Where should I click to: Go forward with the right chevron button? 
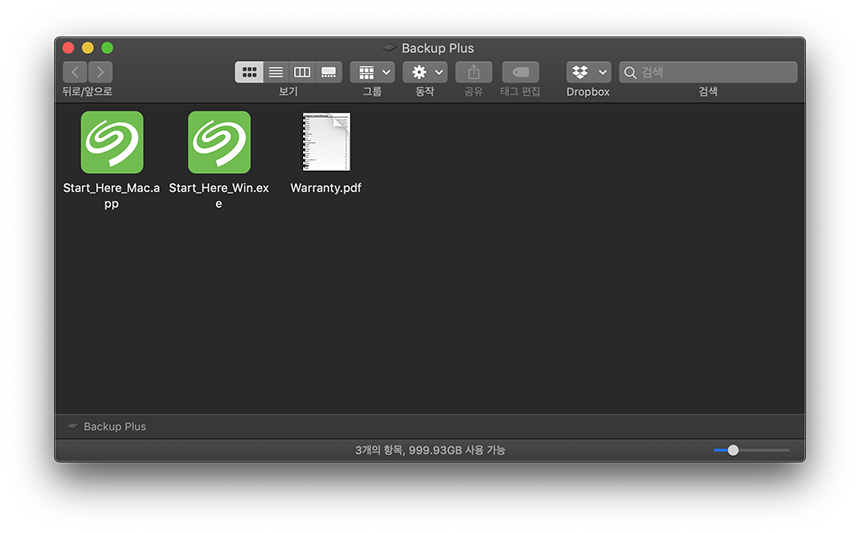100,72
